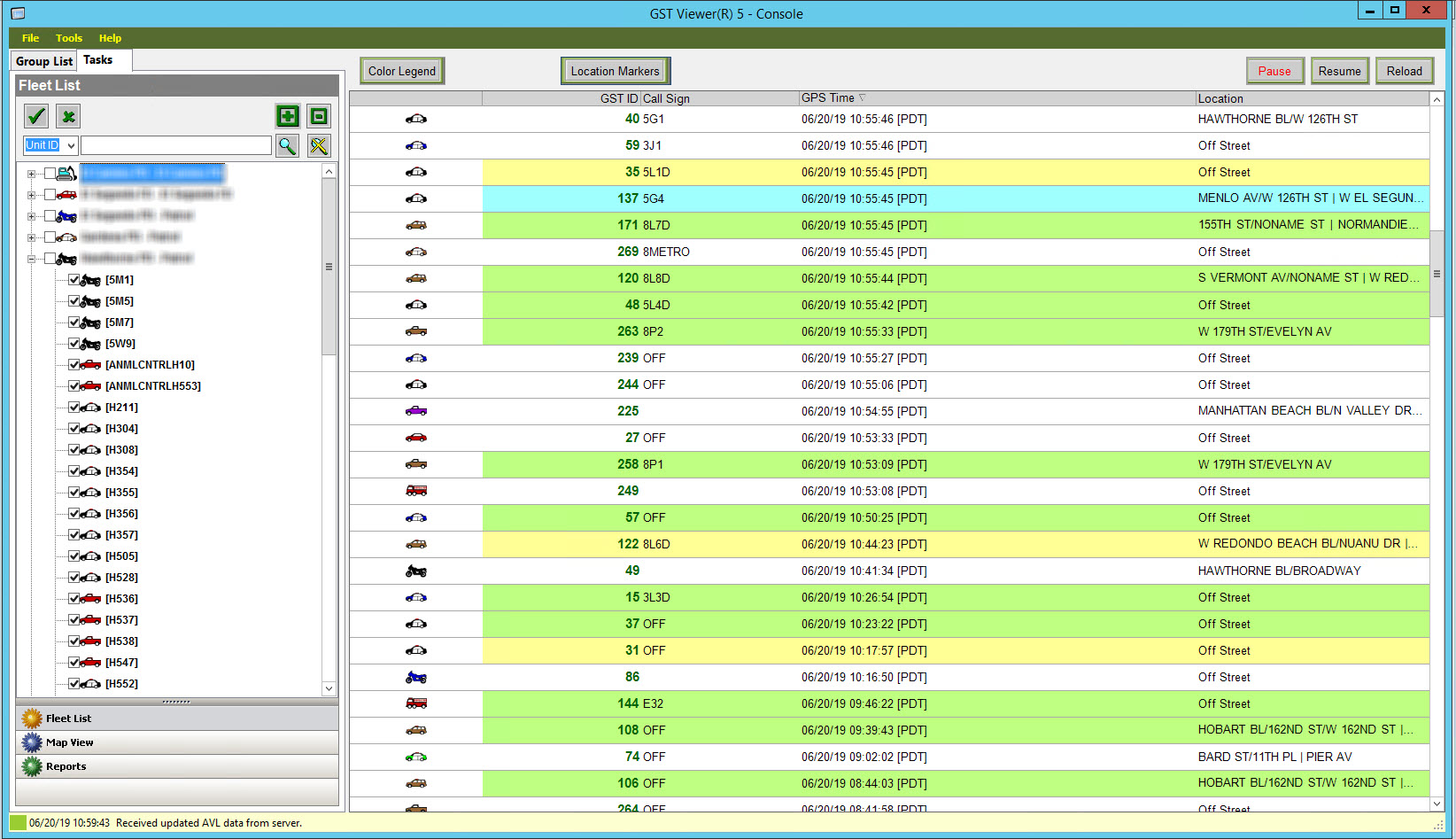
Task: Click the Pause button
Action: tap(1274, 71)
